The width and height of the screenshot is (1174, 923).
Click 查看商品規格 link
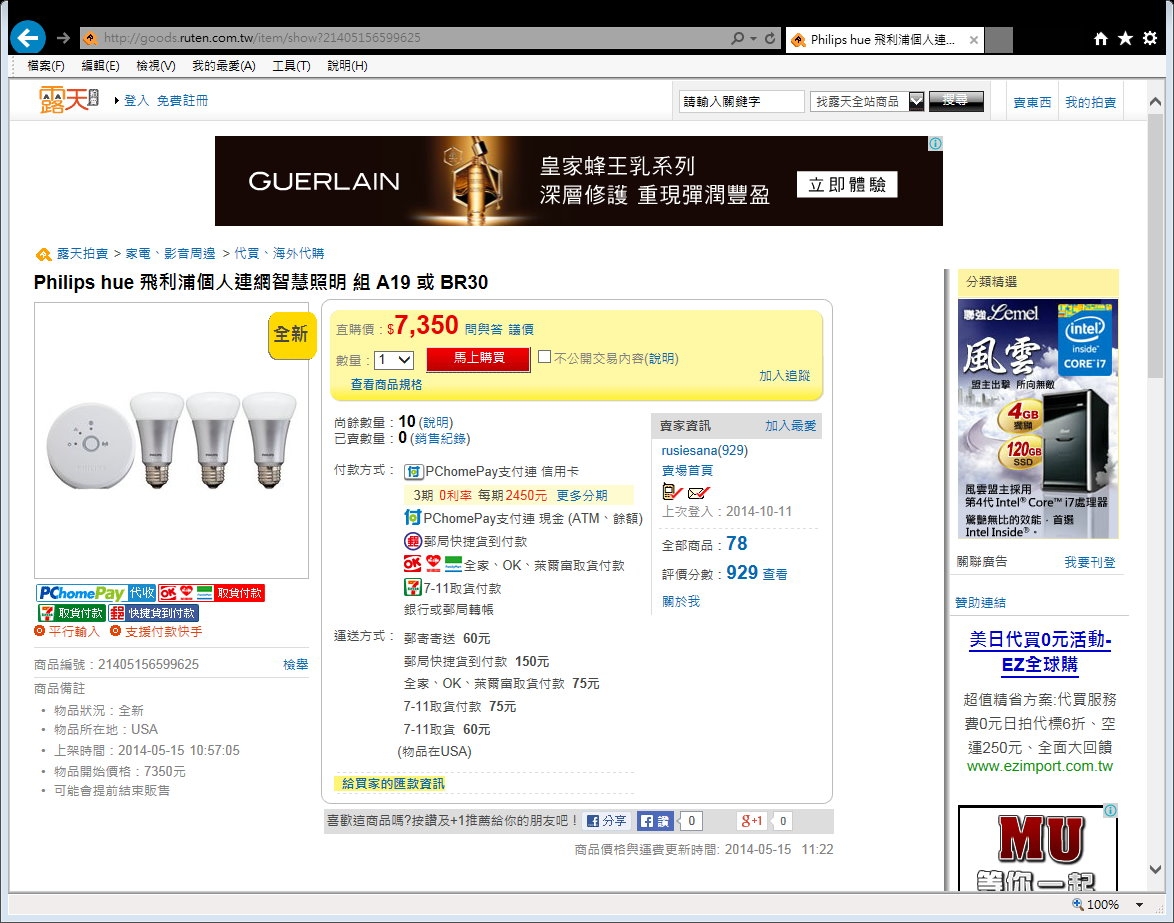coord(386,385)
